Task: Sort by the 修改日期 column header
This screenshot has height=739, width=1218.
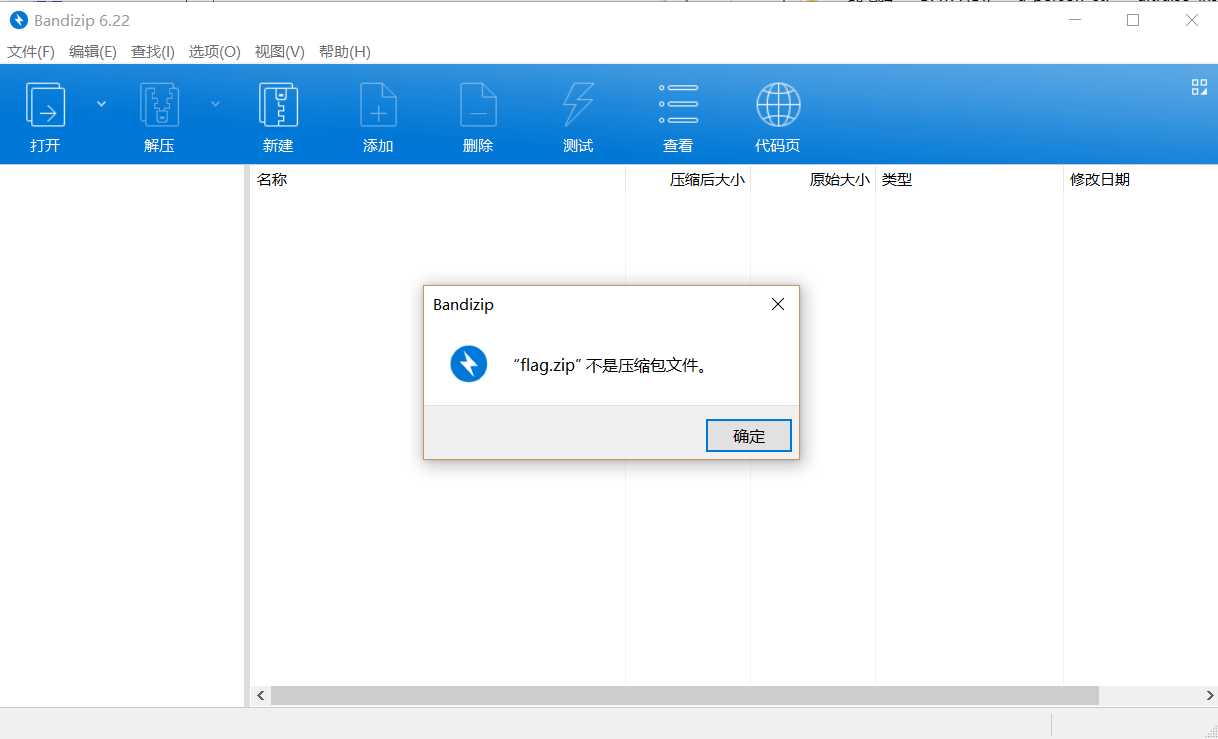Action: (x=1140, y=180)
